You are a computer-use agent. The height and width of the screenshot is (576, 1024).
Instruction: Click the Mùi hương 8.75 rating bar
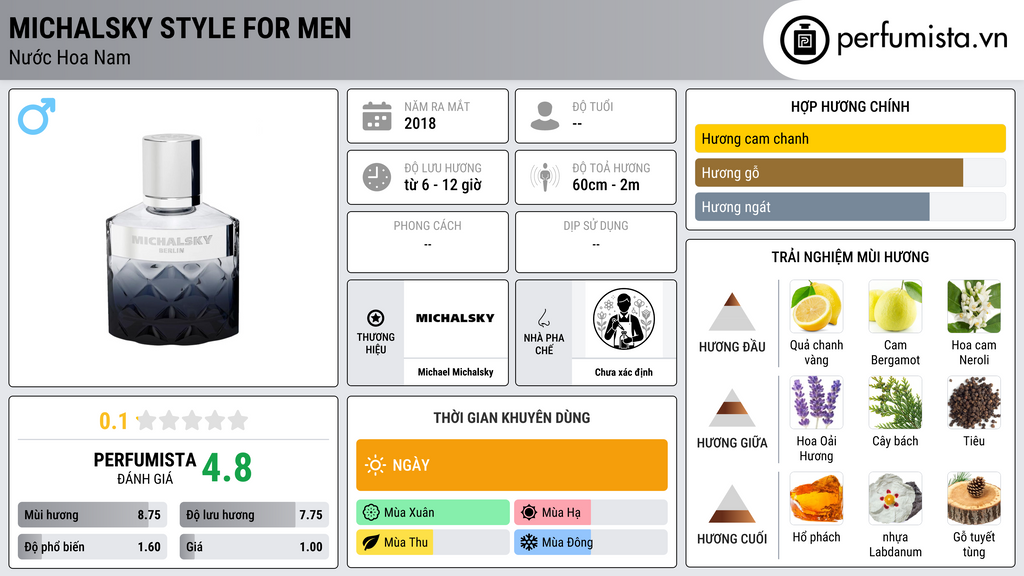point(92,515)
